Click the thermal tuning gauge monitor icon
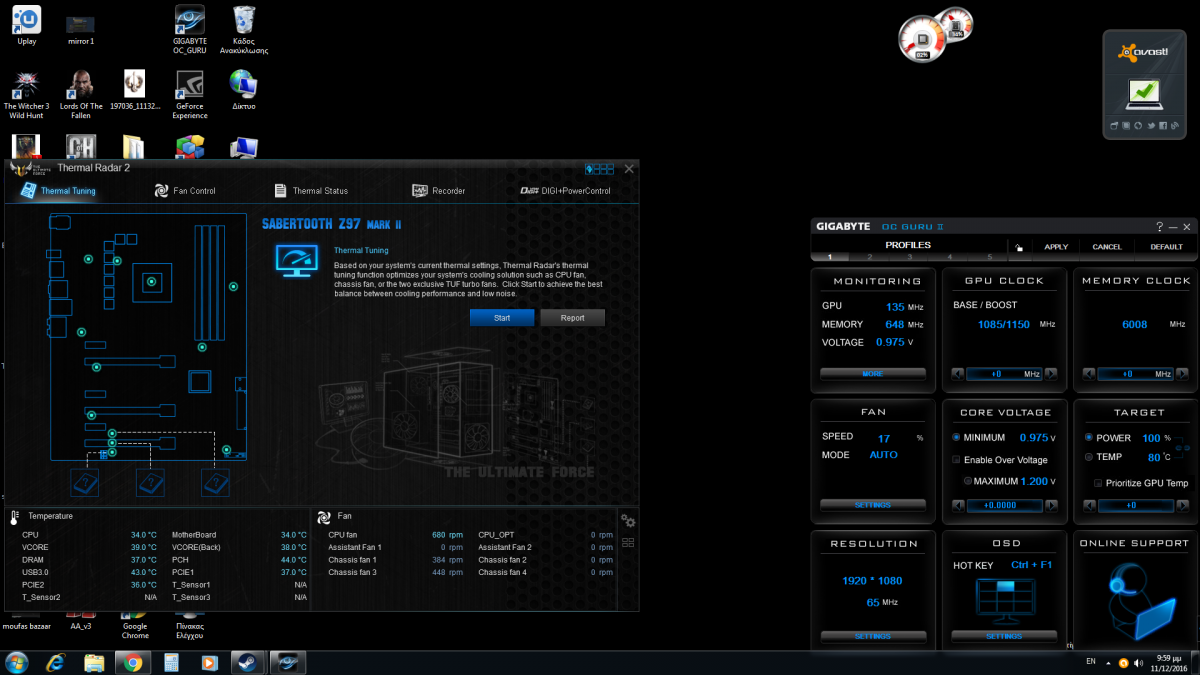Viewport: 1200px width, 675px height. coord(297,260)
